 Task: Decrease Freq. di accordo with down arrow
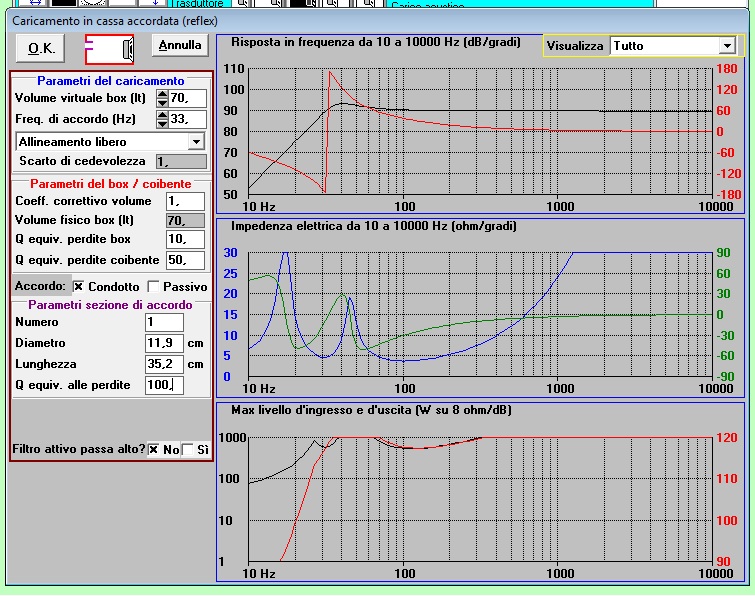[x=162, y=124]
